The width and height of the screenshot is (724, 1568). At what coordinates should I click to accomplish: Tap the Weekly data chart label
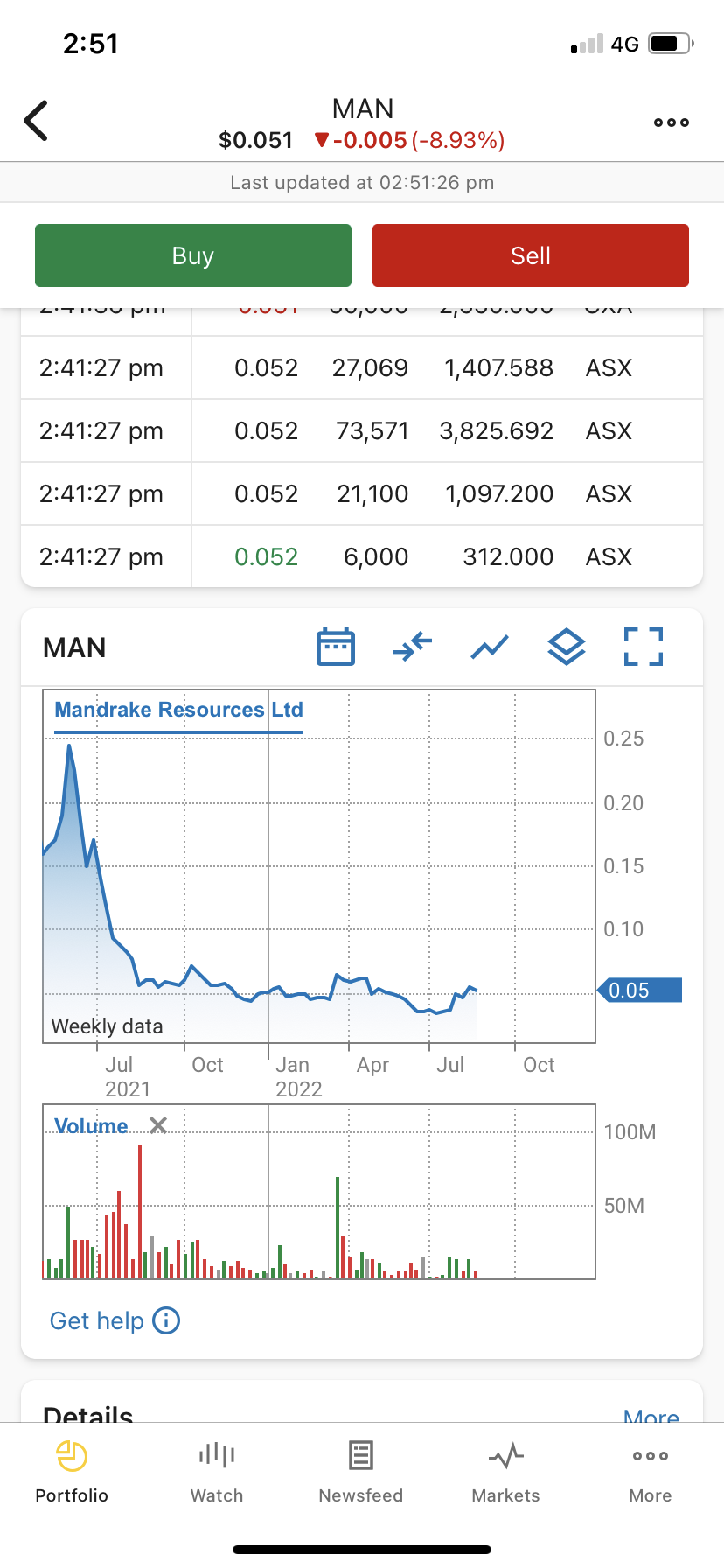(108, 1026)
